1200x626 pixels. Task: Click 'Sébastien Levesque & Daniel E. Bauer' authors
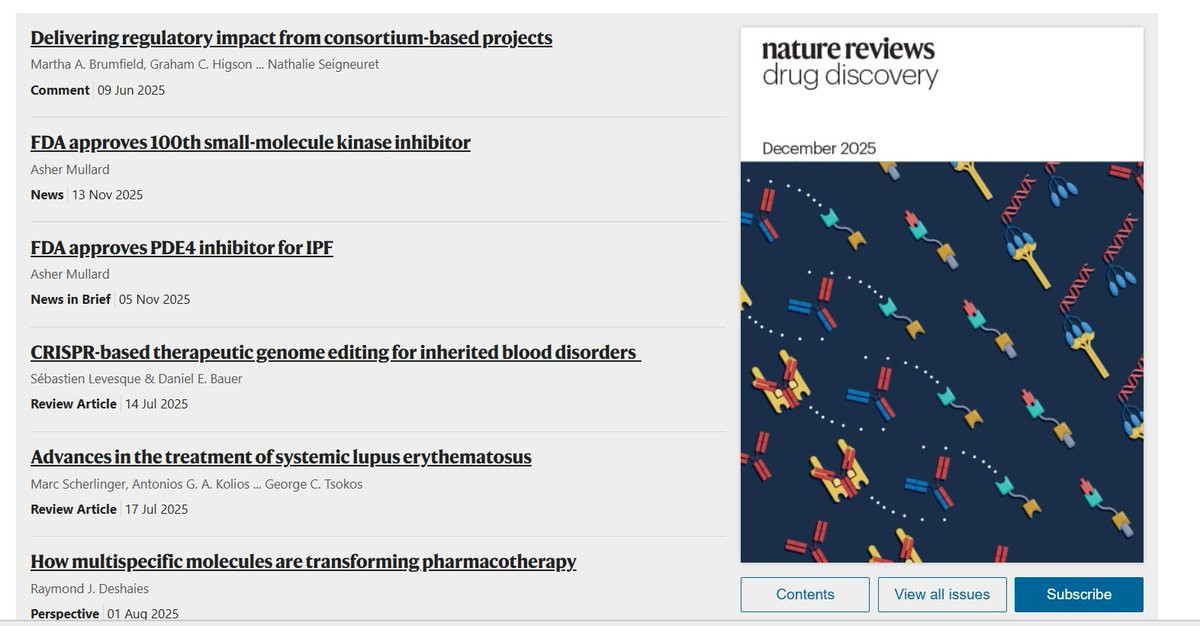pos(136,379)
